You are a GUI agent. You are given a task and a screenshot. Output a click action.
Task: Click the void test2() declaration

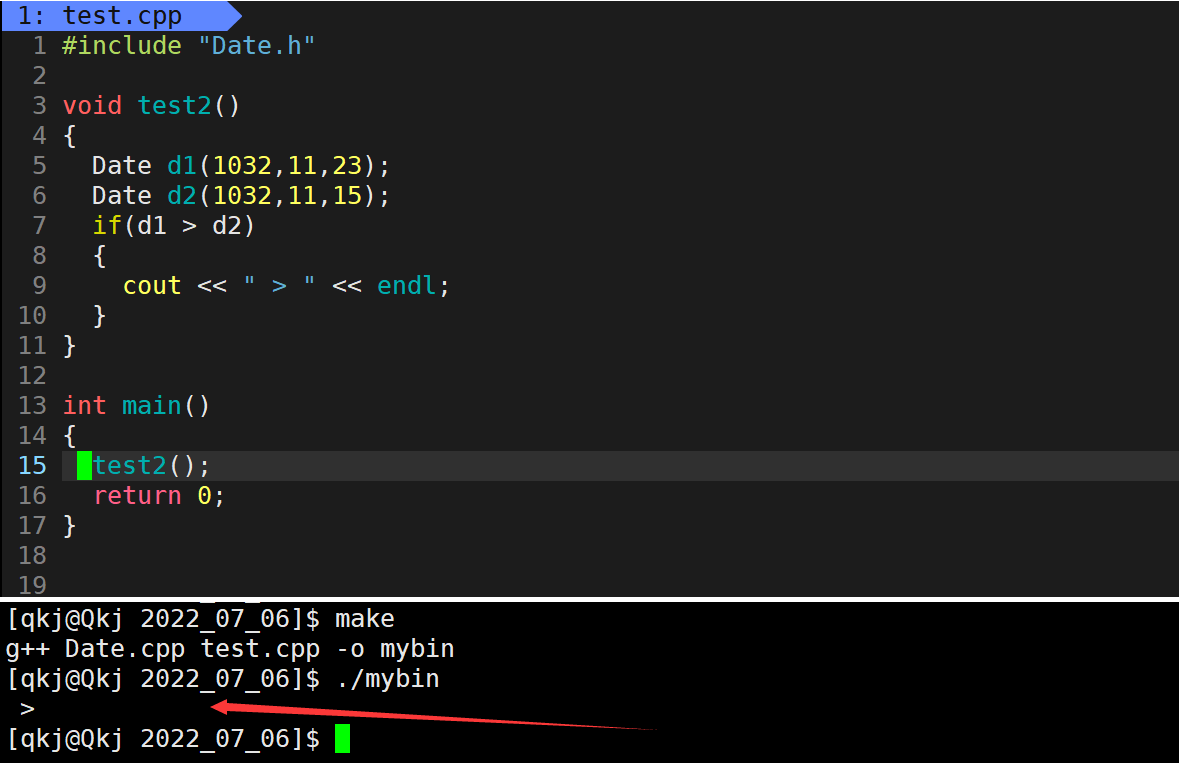pyautogui.click(x=151, y=105)
